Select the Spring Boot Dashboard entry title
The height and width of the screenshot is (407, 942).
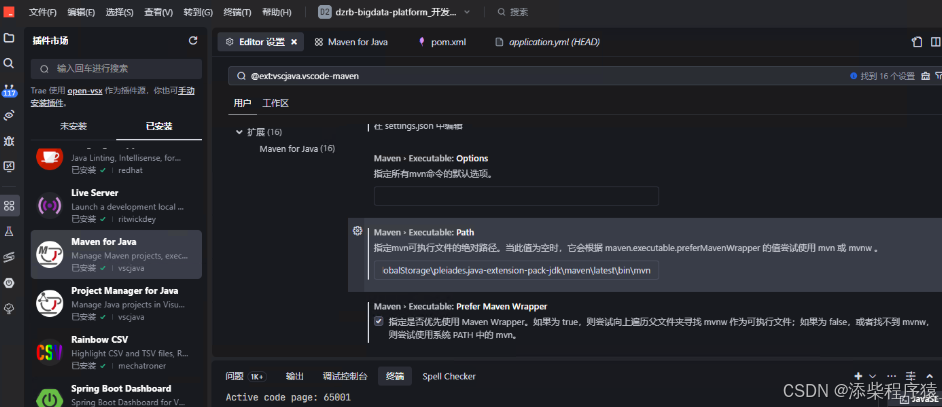[121, 388]
